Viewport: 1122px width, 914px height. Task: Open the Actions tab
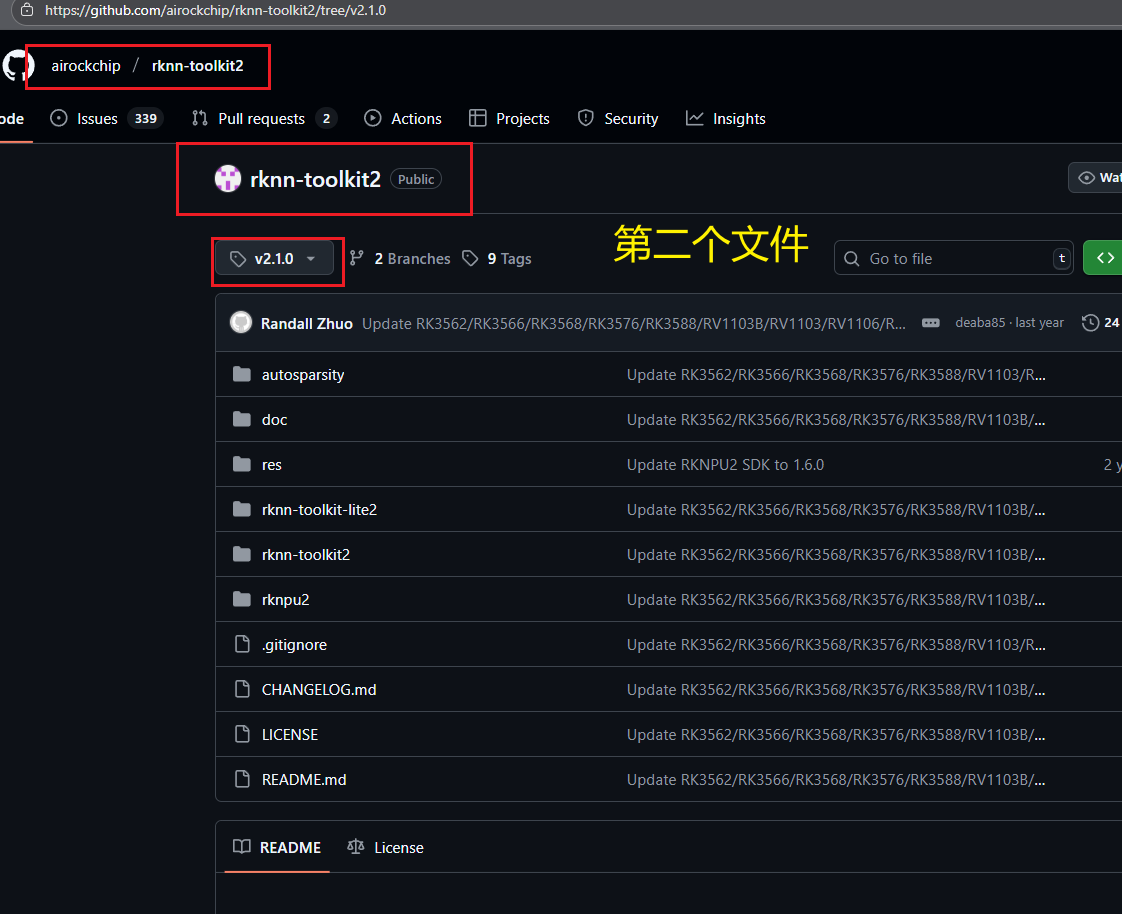403,119
